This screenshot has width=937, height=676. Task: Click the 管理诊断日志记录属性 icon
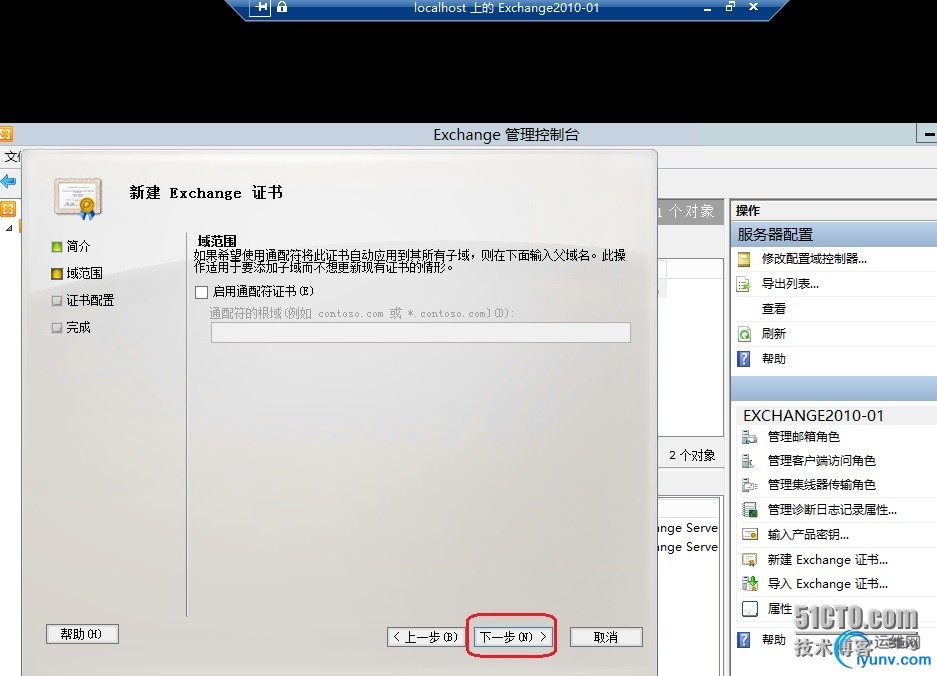[x=749, y=510]
